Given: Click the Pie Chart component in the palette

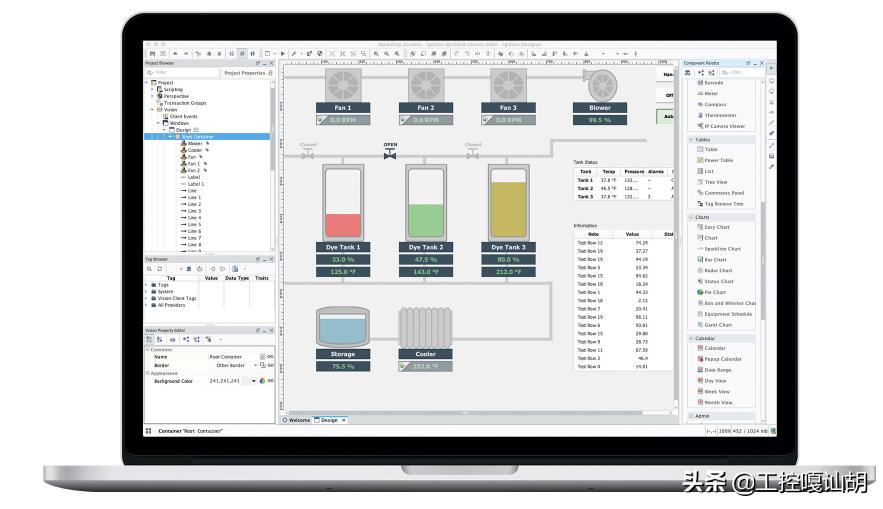Looking at the screenshot, I should coord(712,292).
